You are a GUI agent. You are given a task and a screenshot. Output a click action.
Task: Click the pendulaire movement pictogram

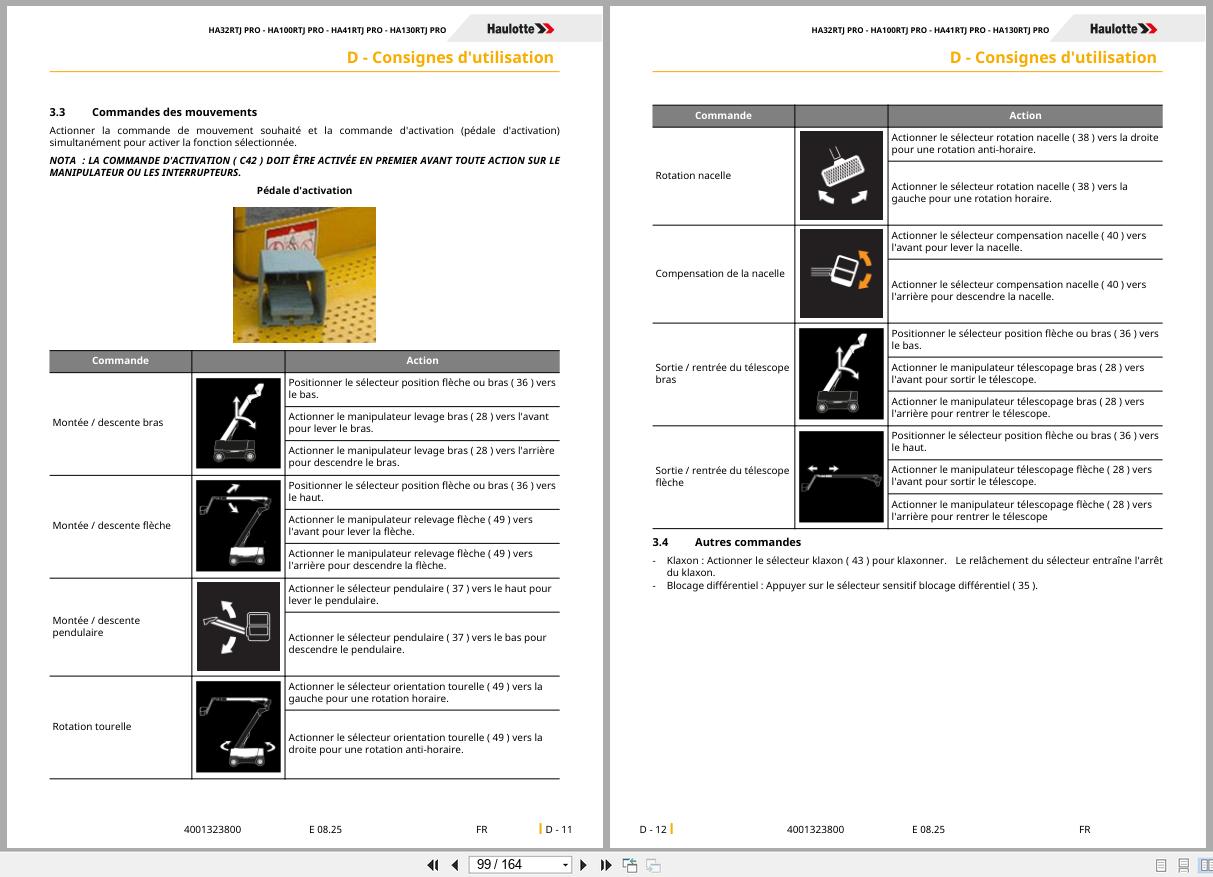pyautogui.click(x=238, y=627)
